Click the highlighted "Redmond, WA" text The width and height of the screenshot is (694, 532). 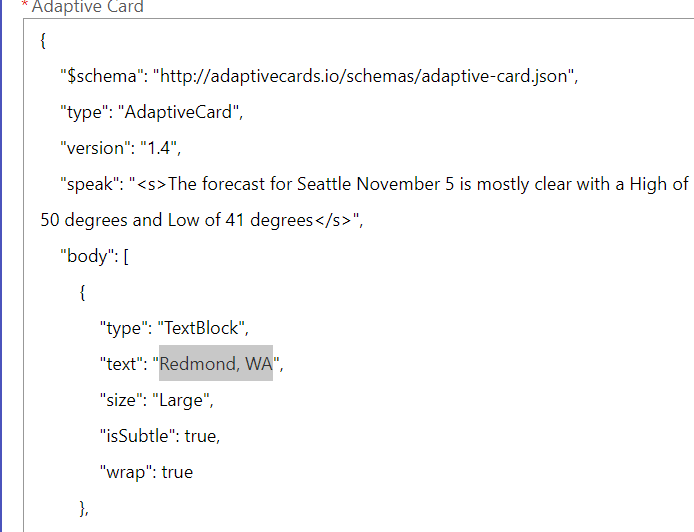click(216, 364)
